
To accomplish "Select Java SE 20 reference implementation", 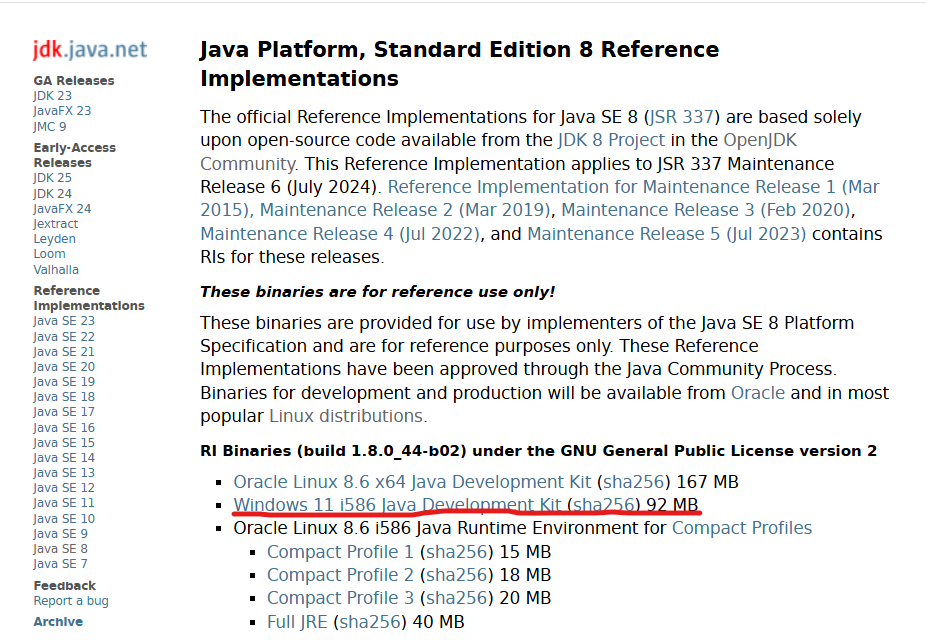I will coord(64,367).
